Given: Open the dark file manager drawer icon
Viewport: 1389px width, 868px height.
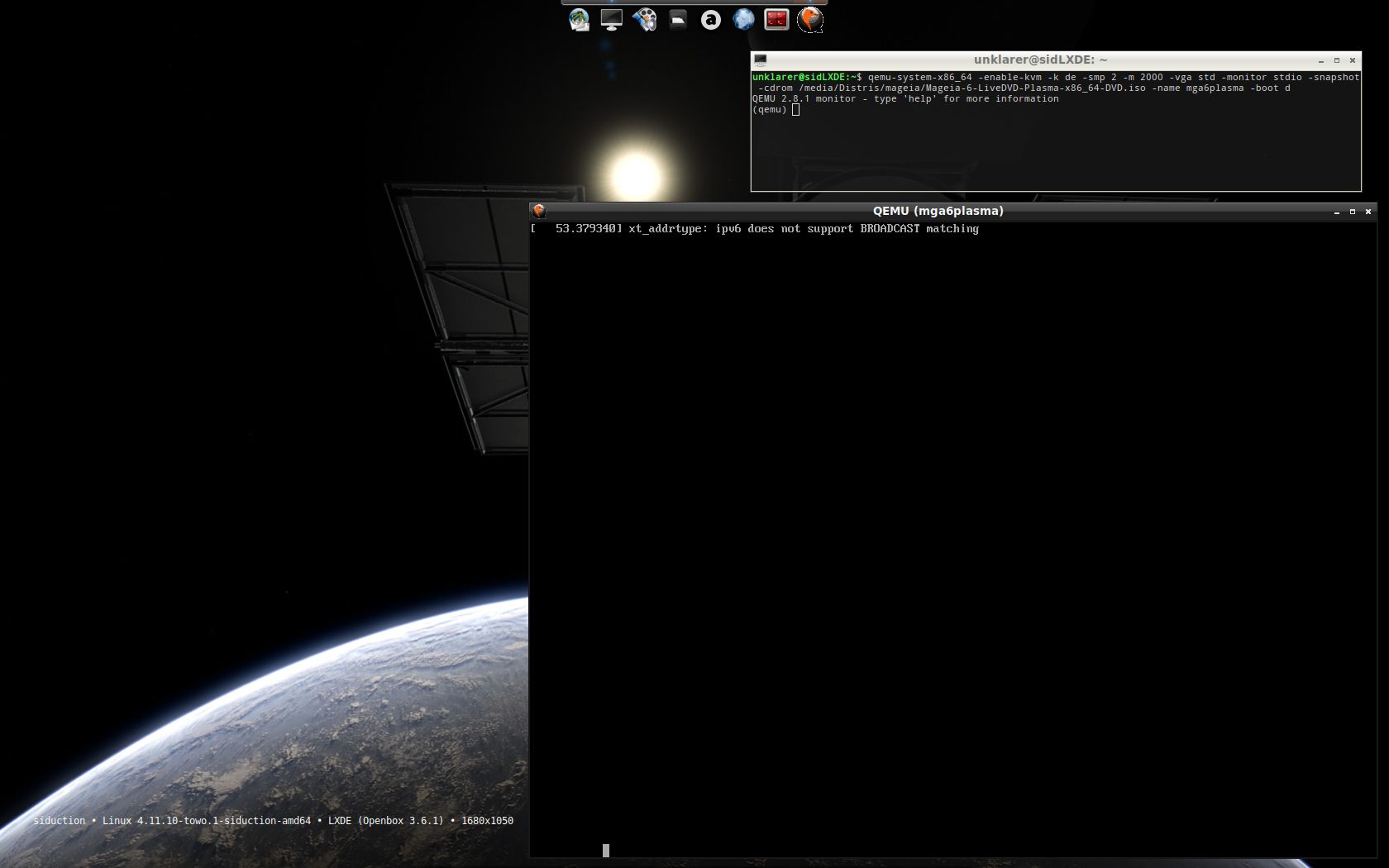Looking at the screenshot, I should pyautogui.click(x=678, y=20).
